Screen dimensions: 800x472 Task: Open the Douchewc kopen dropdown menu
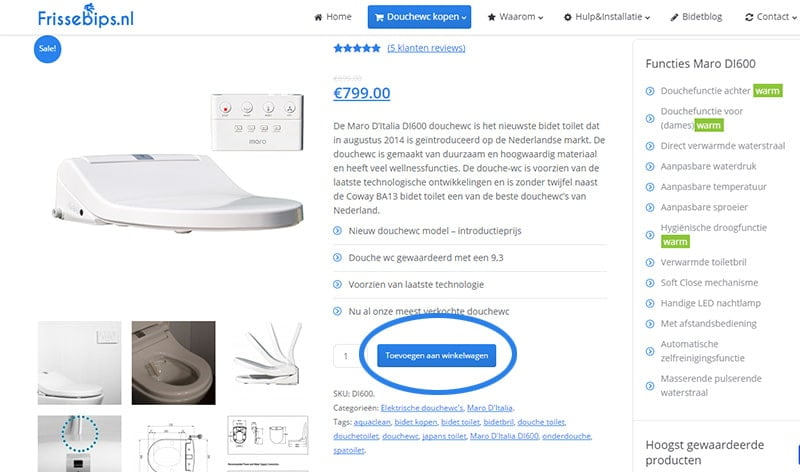tap(419, 18)
